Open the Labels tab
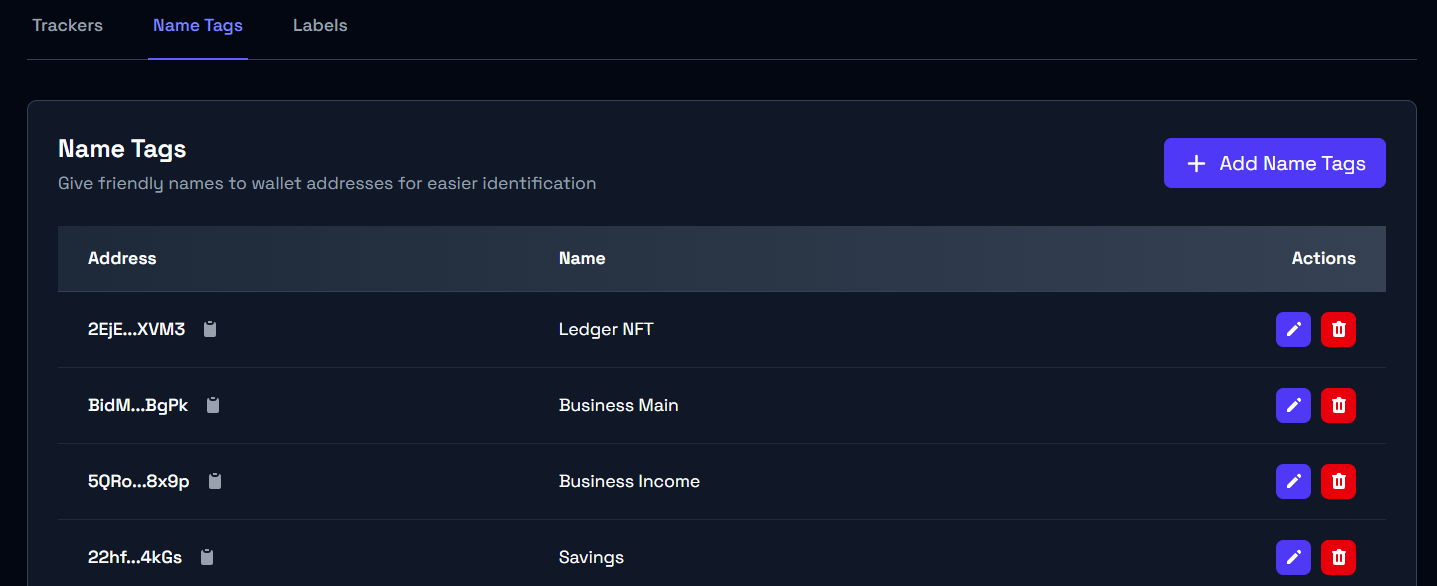 coord(320,26)
